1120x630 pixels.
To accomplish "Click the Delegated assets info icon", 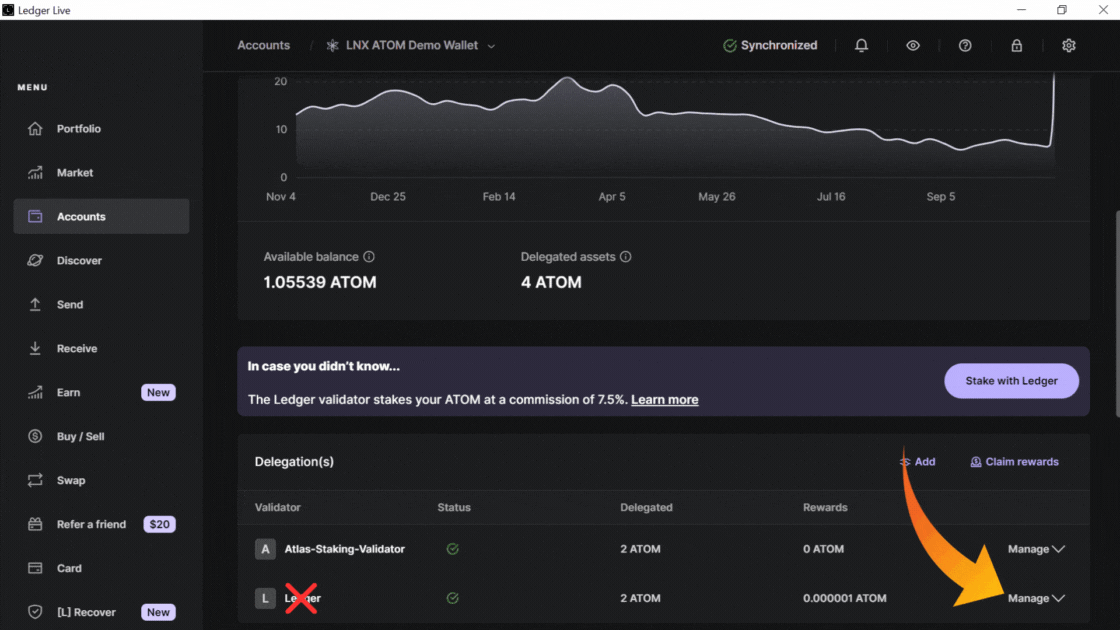I will coord(626,257).
